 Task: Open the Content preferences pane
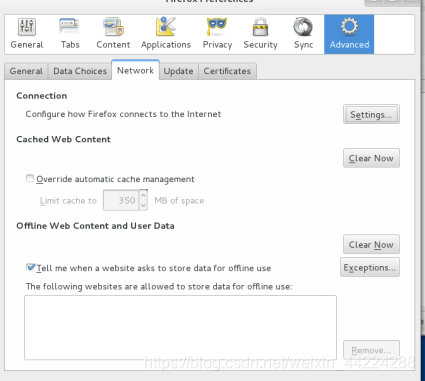[x=113, y=34]
